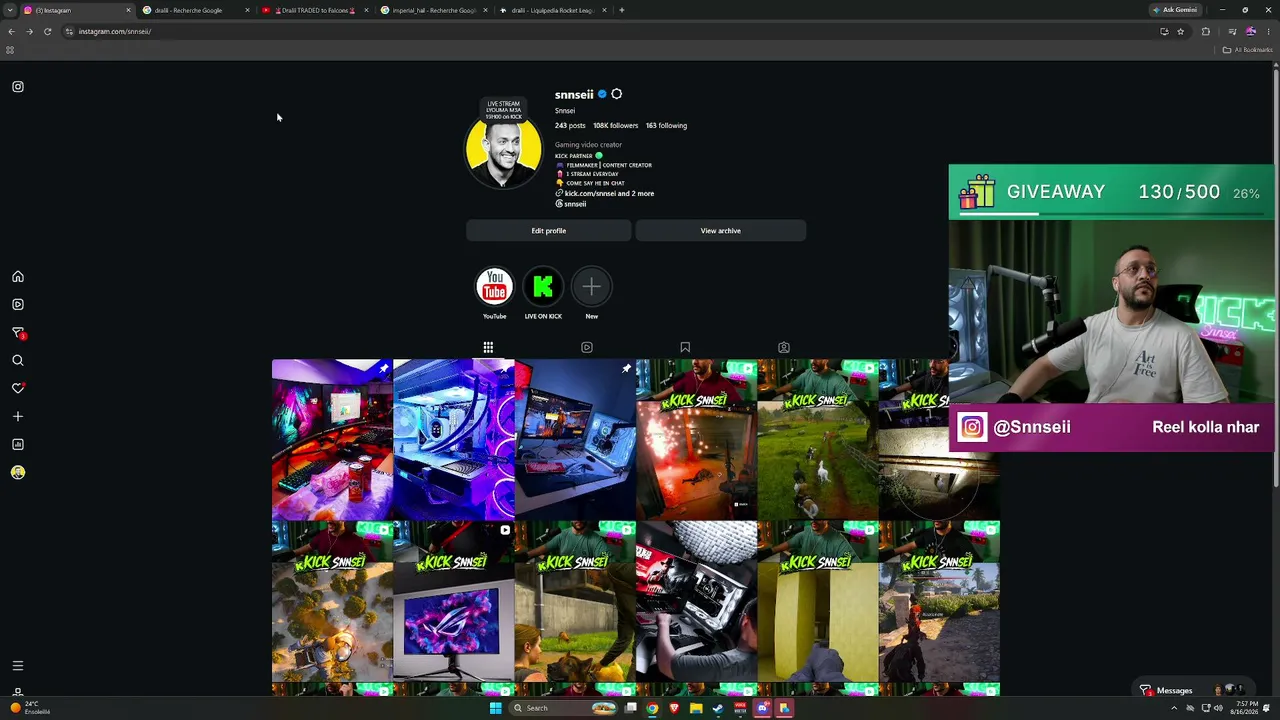1280x720 pixels.
Task: Open Reels from the Instagram sidebar
Action: (x=18, y=305)
